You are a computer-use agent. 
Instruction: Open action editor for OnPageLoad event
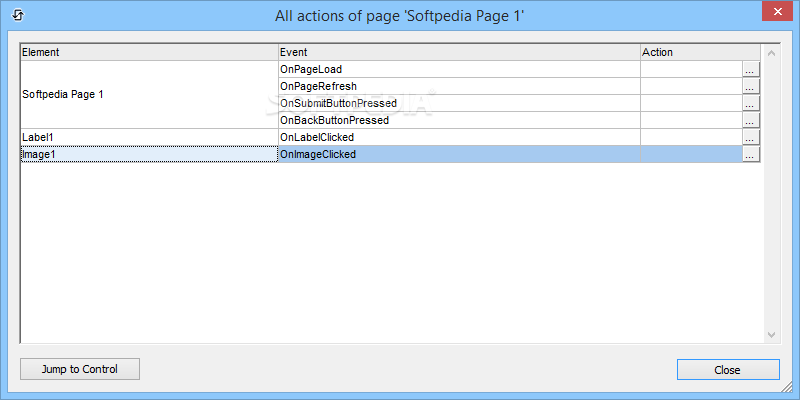point(751,69)
